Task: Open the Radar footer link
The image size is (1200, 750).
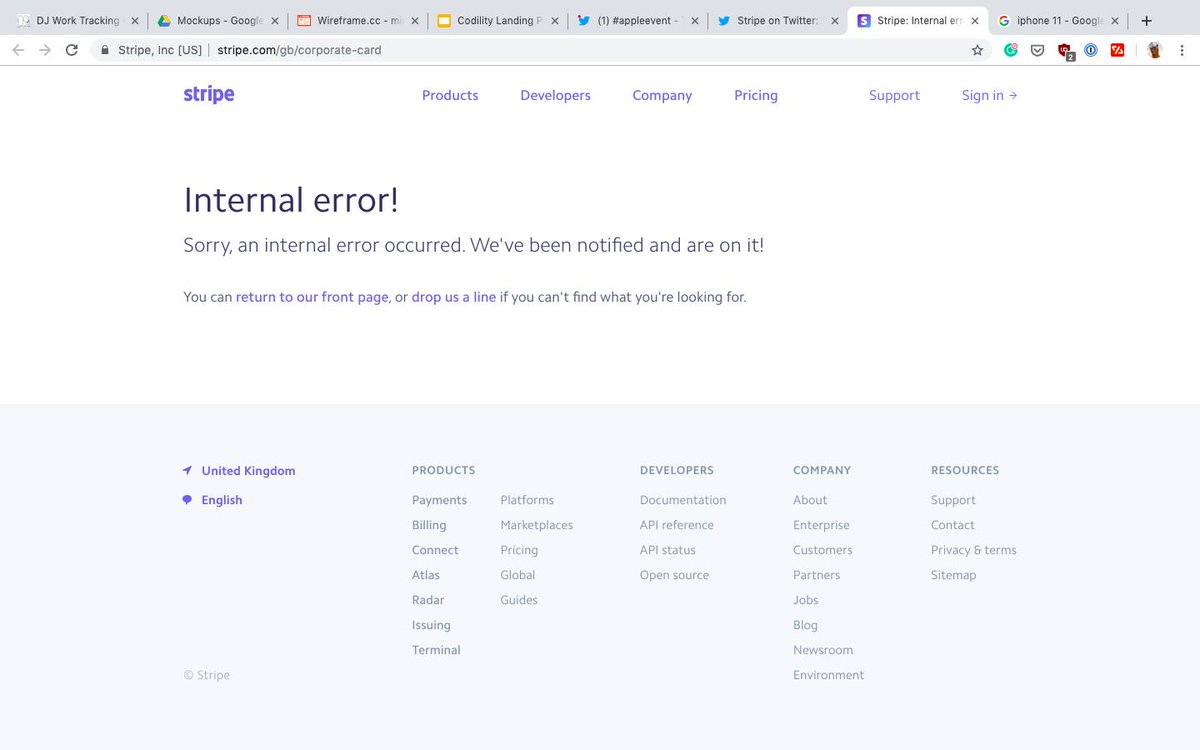Action: (428, 600)
